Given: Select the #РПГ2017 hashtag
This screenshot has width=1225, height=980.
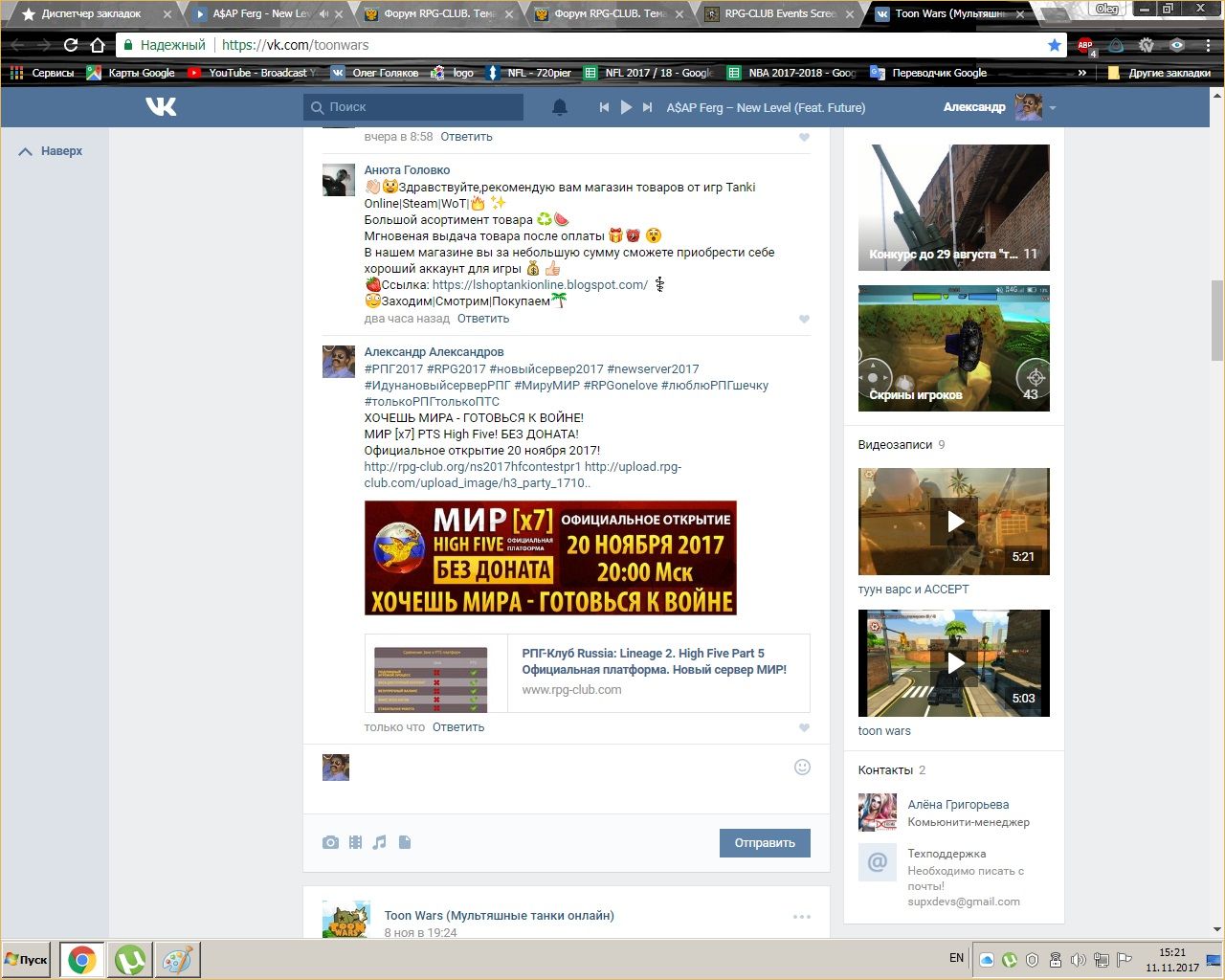Looking at the screenshot, I should click(393, 369).
